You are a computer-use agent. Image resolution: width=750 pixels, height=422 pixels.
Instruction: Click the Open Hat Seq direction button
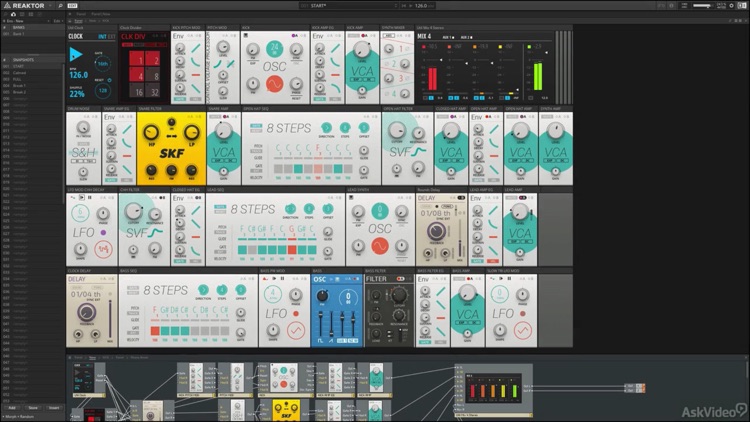(x=326, y=128)
